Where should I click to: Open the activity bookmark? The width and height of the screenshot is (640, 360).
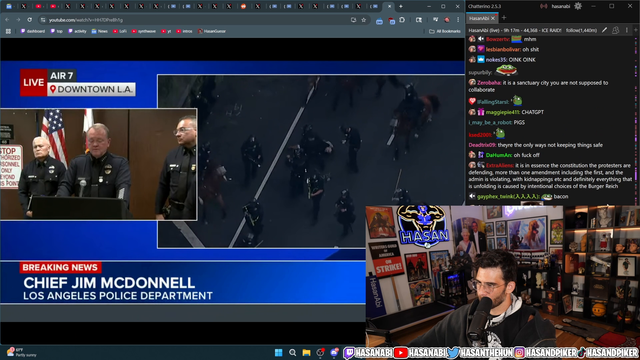pos(78,31)
